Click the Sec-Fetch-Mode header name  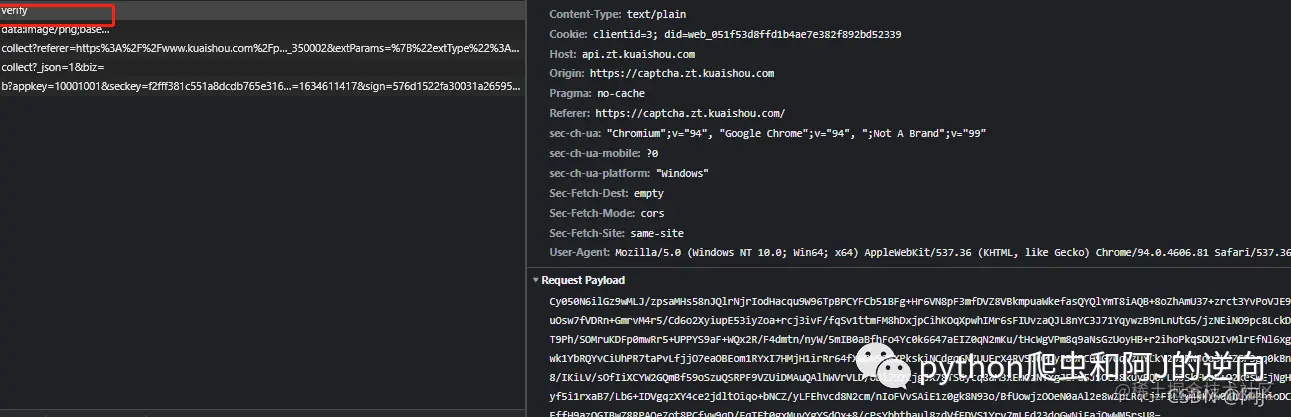(x=592, y=214)
